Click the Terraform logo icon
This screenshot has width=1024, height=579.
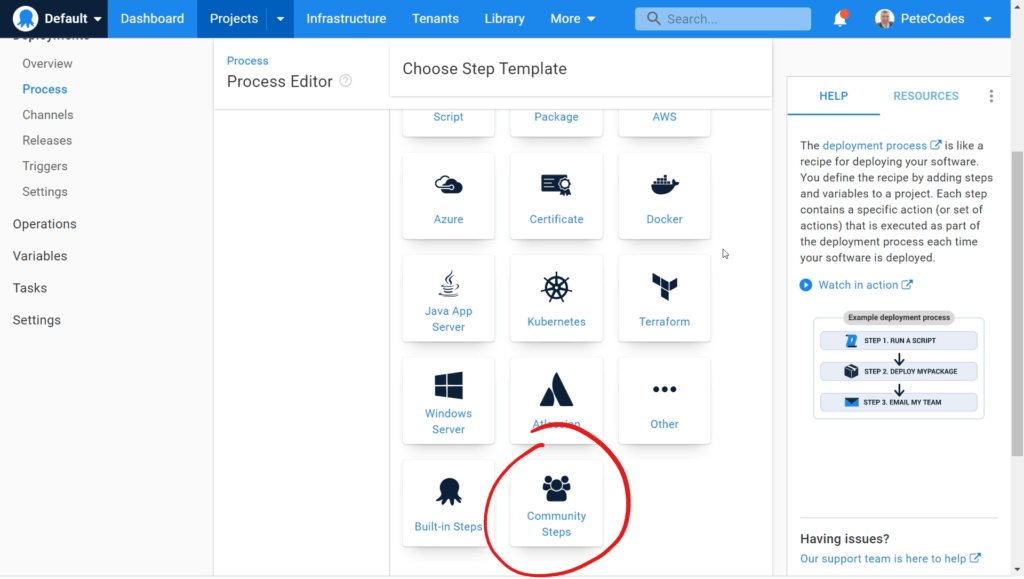(665, 287)
